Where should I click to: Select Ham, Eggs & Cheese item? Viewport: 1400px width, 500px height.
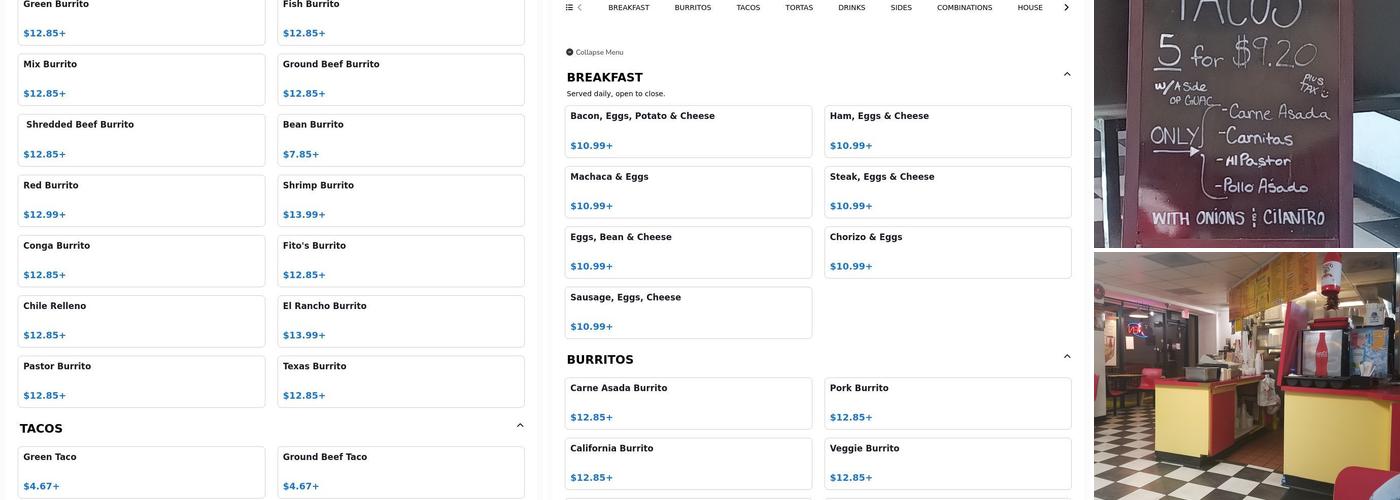tap(948, 131)
